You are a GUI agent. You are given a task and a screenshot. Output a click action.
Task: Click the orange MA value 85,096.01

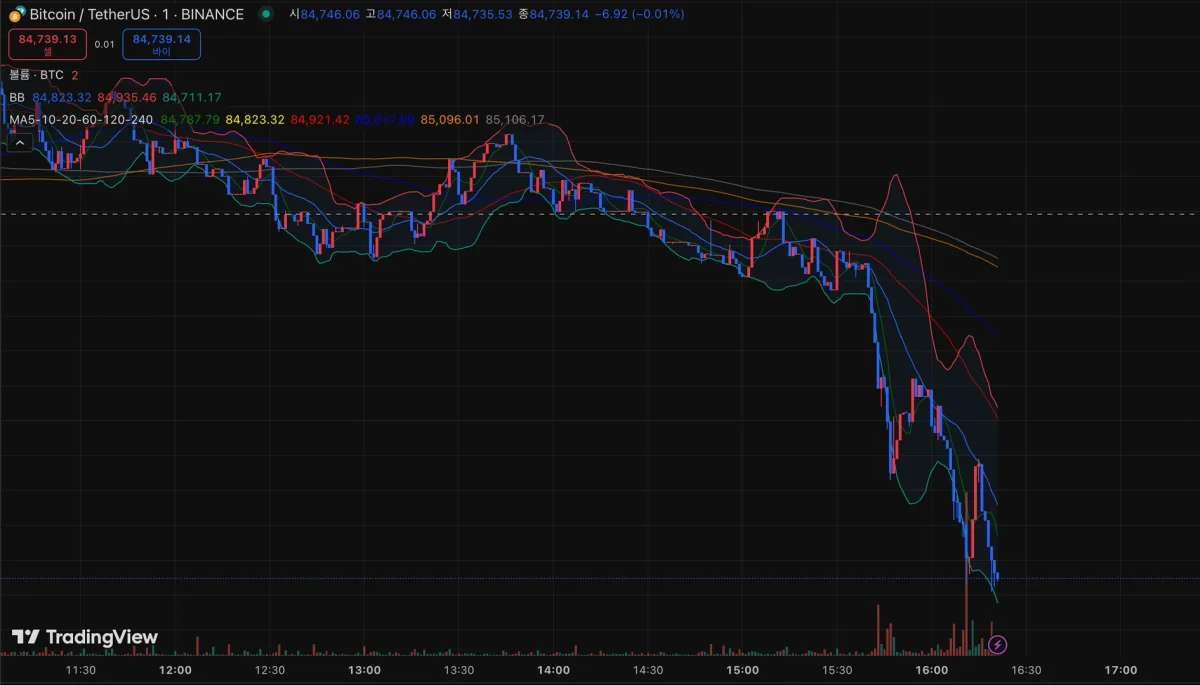tap(450, 119)
